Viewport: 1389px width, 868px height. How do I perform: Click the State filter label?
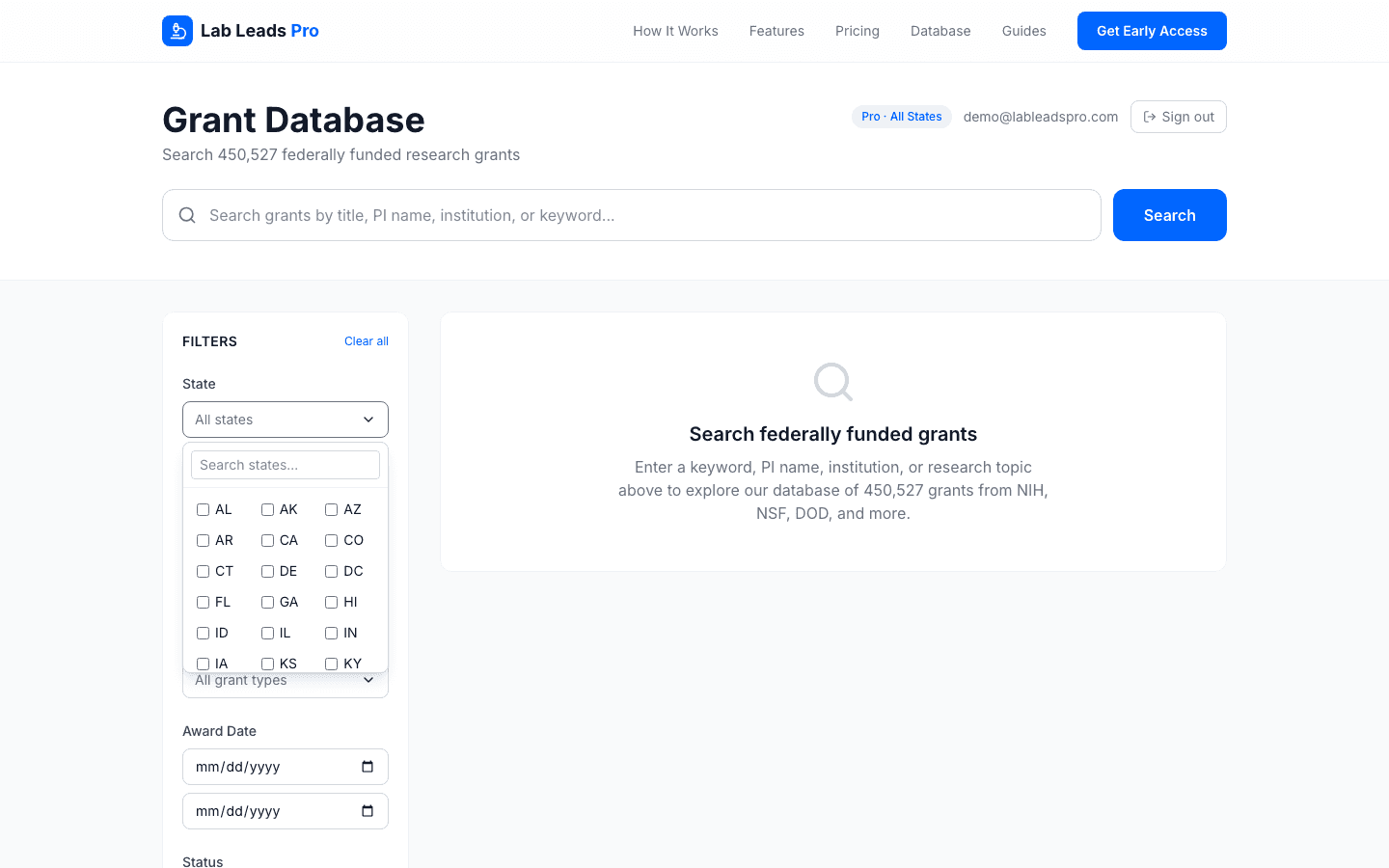199,384
